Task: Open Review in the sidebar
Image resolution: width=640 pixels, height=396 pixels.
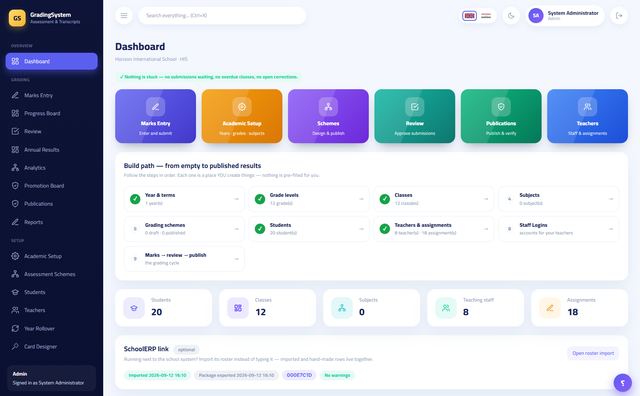Action: 52,131
